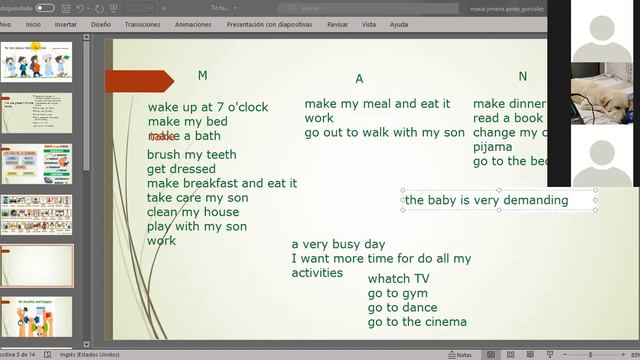640x360 pixels.
Task: Click the text 'the baby is very demanding'
Action: 487,200
